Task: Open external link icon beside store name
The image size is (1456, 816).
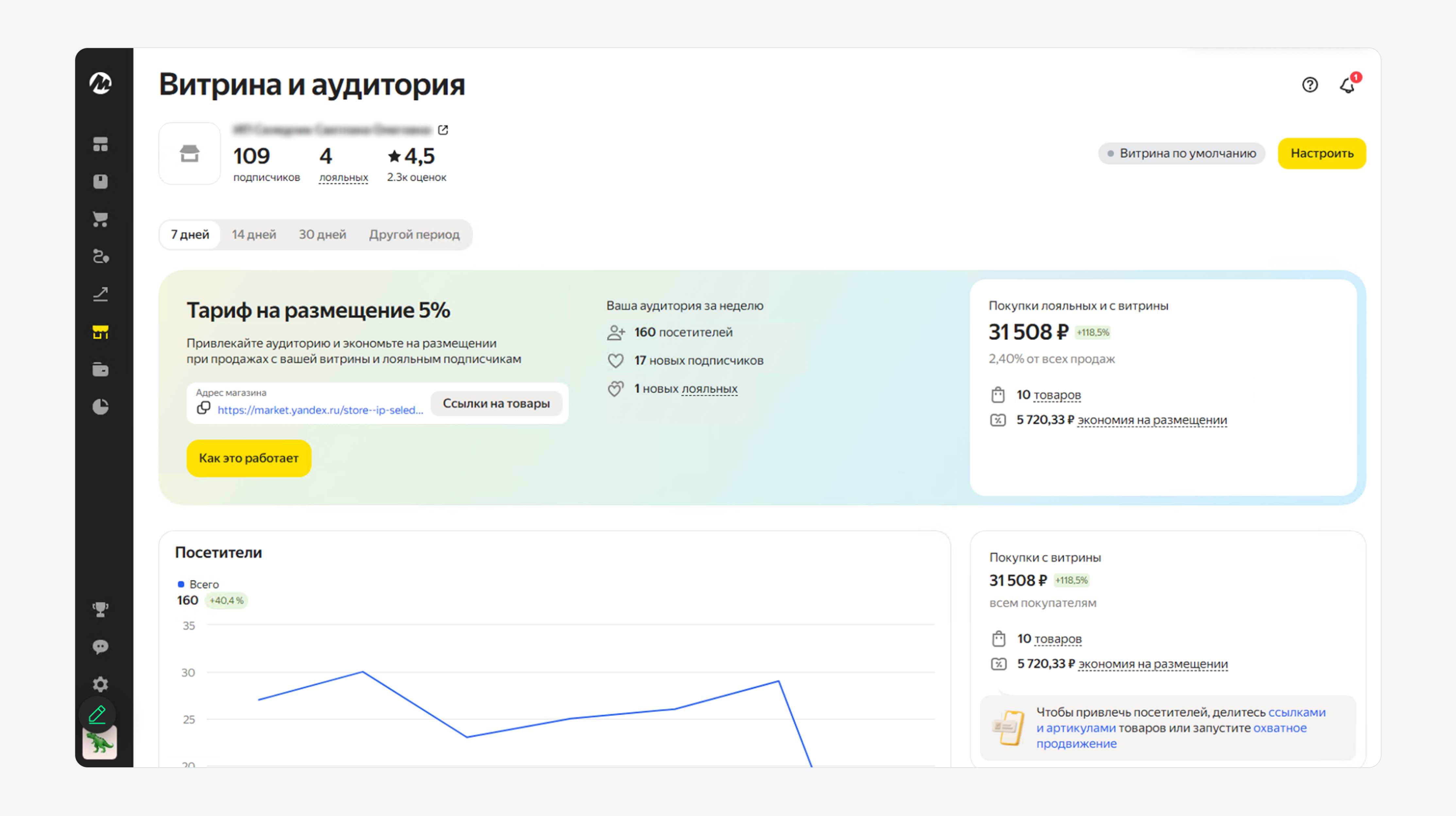Action: pyautogui.click(x=443, y=130)
